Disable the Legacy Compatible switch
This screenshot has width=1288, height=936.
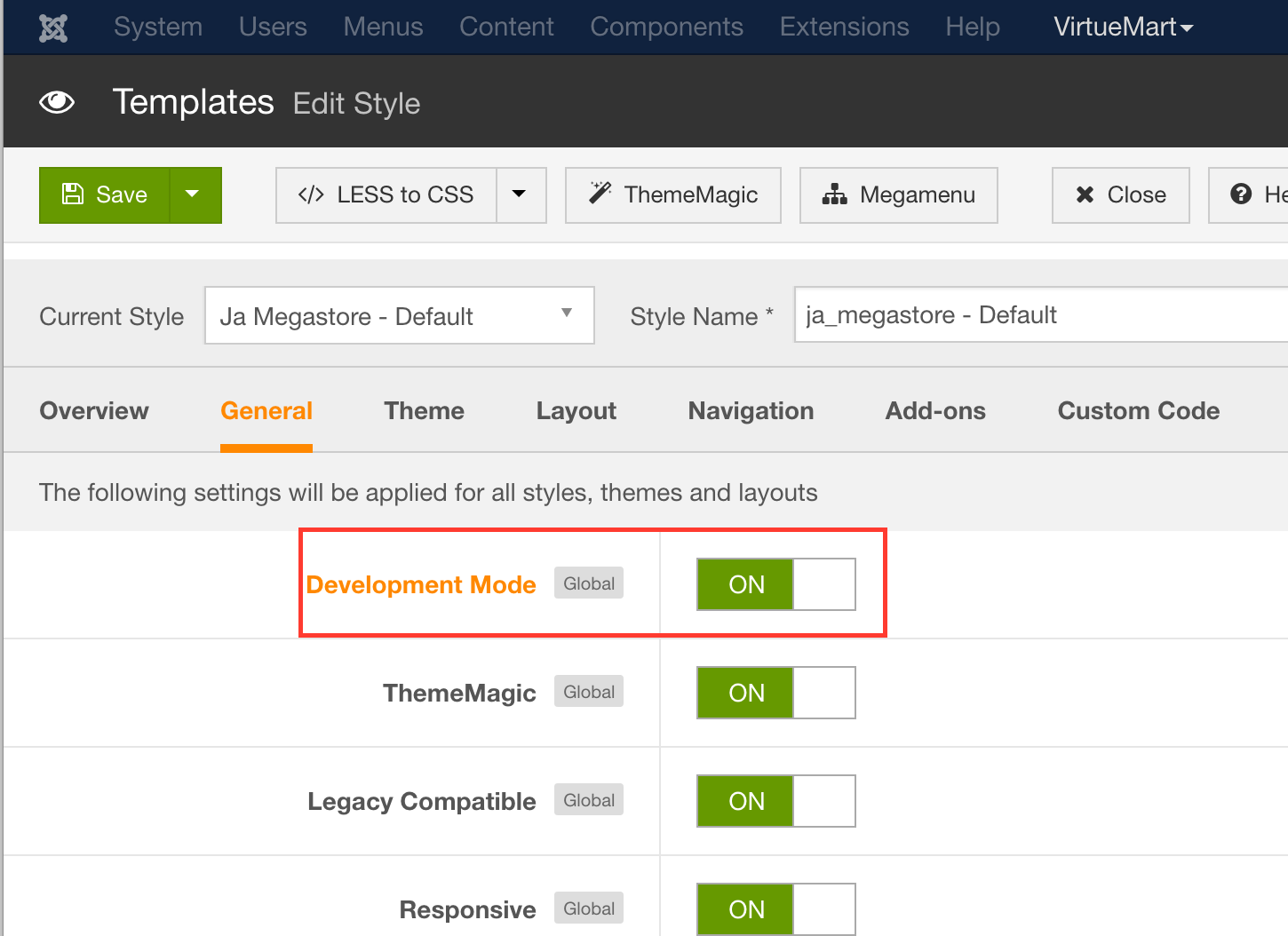pos(776,801)
